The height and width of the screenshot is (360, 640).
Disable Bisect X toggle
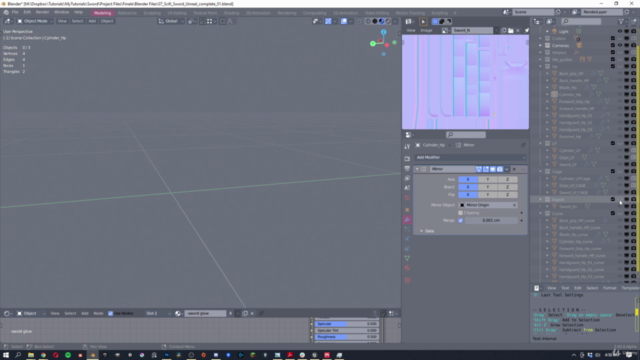(x=468, y=187)
